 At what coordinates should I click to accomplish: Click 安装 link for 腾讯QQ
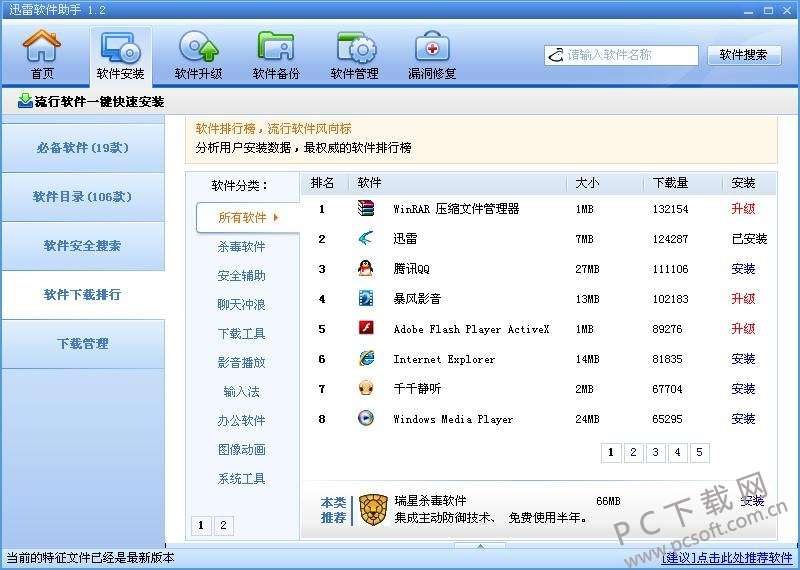click(x=743, y=269)
